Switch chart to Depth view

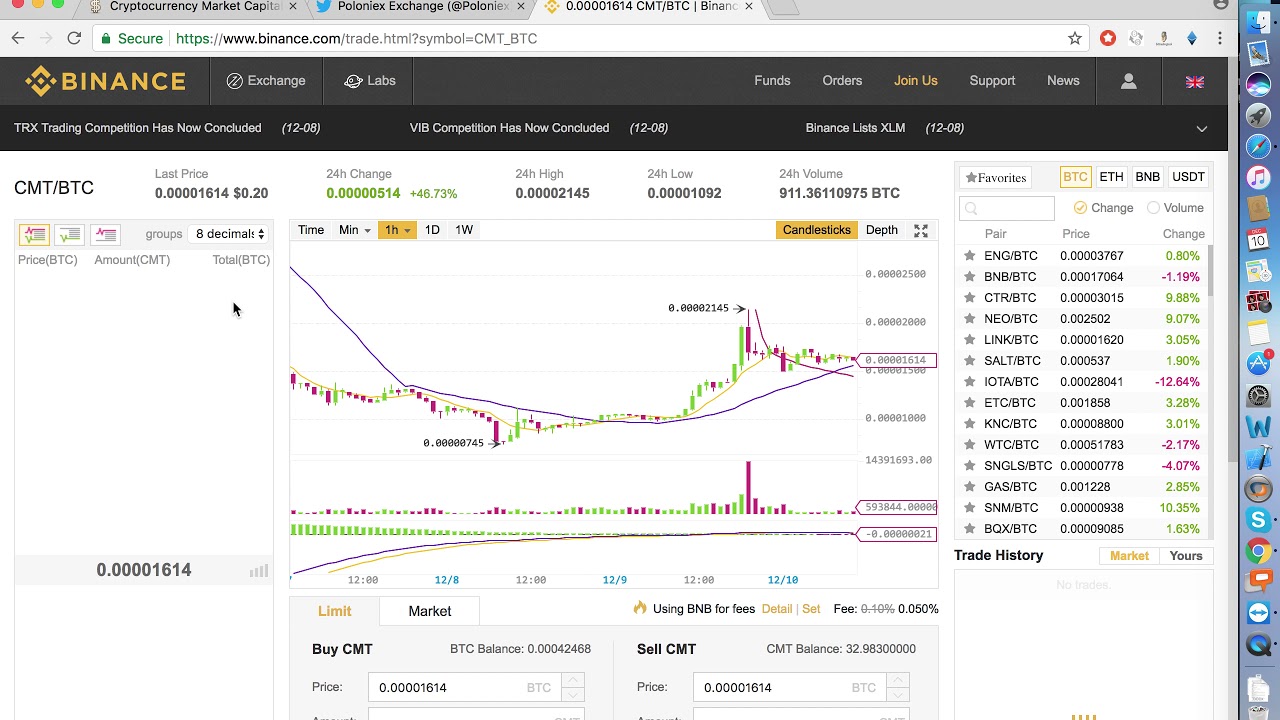click(x=882, y=230)
